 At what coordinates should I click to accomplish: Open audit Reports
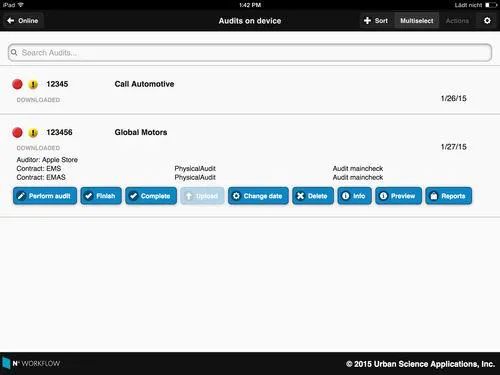(449, 196)
